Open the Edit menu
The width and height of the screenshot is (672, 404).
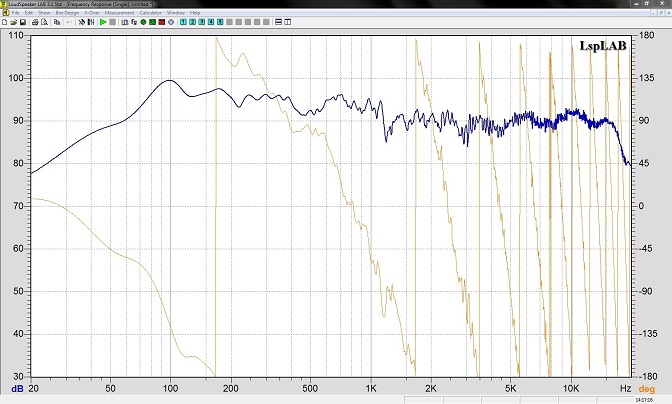(29, 13)
